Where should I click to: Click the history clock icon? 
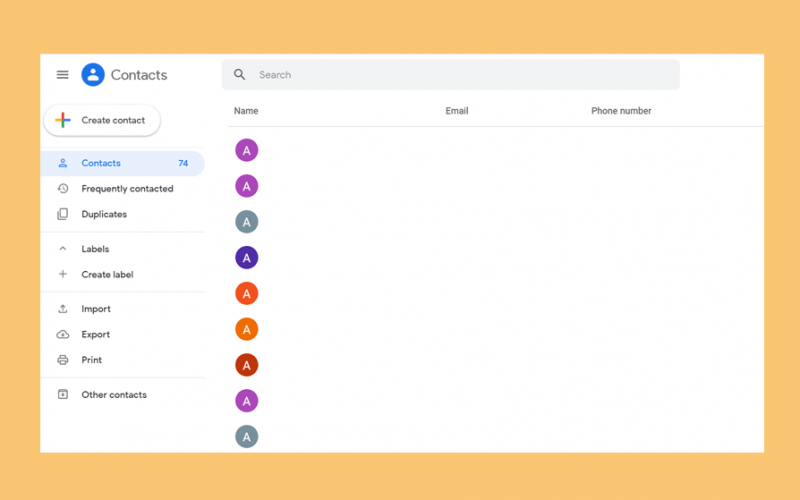pos(63,189)
